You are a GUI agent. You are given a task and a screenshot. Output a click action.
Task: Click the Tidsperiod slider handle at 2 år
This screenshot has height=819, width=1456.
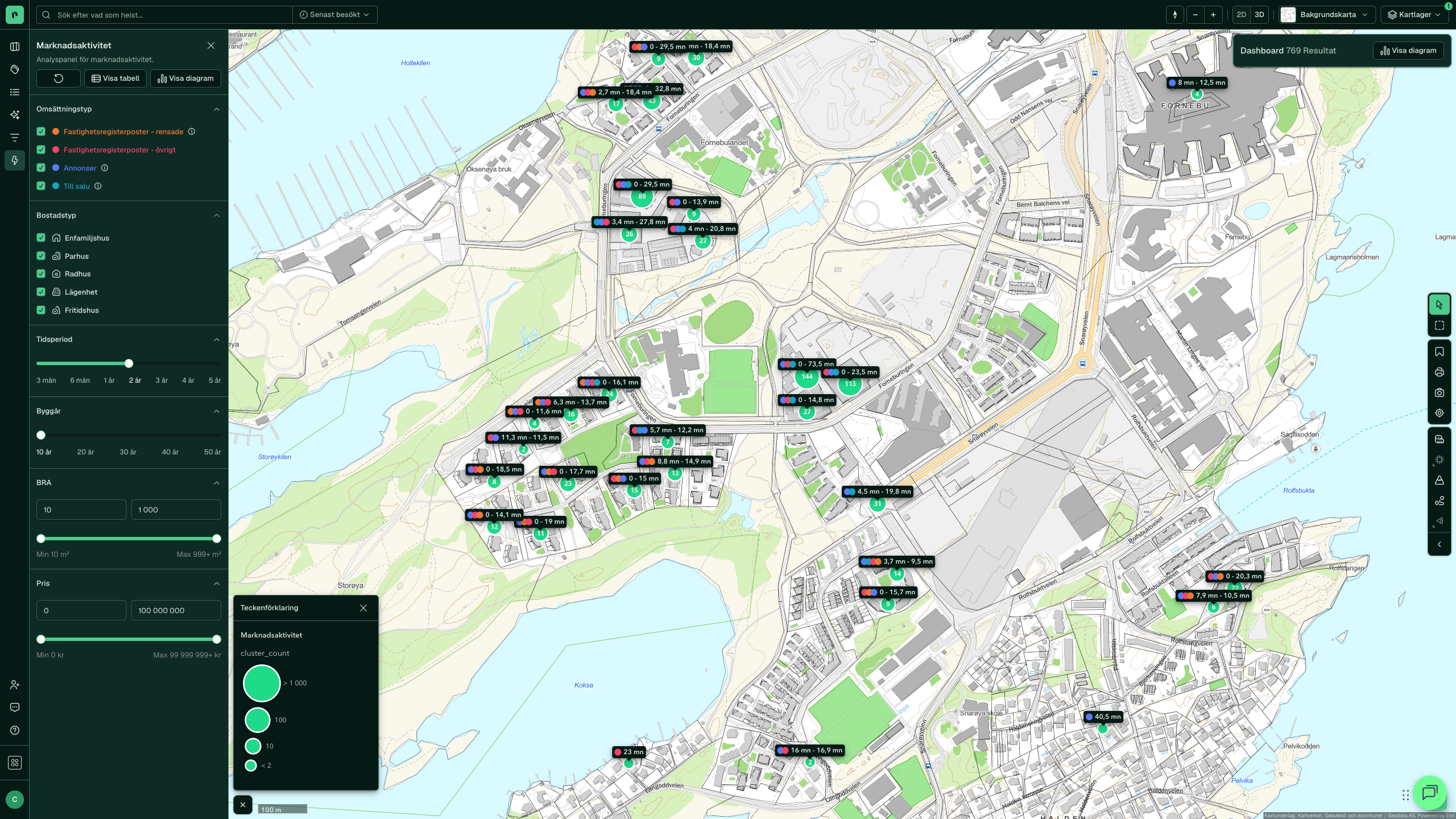click(129, 363)
